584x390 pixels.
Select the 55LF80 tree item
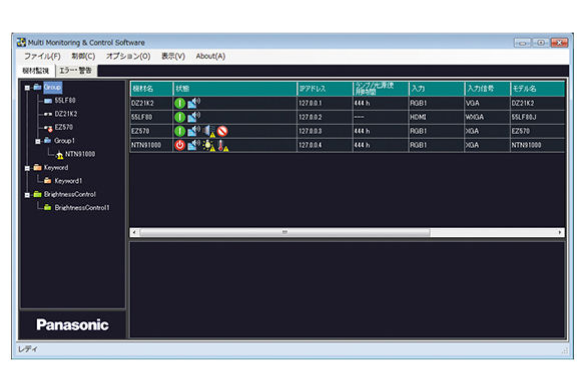point(65,101)
